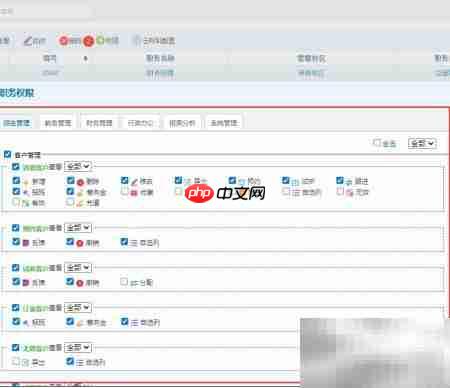This screenshot has height=388, width=450.
Task: Open the 全部 dropdown in the fourth permission group header
Action: click(x=78, y=308)
